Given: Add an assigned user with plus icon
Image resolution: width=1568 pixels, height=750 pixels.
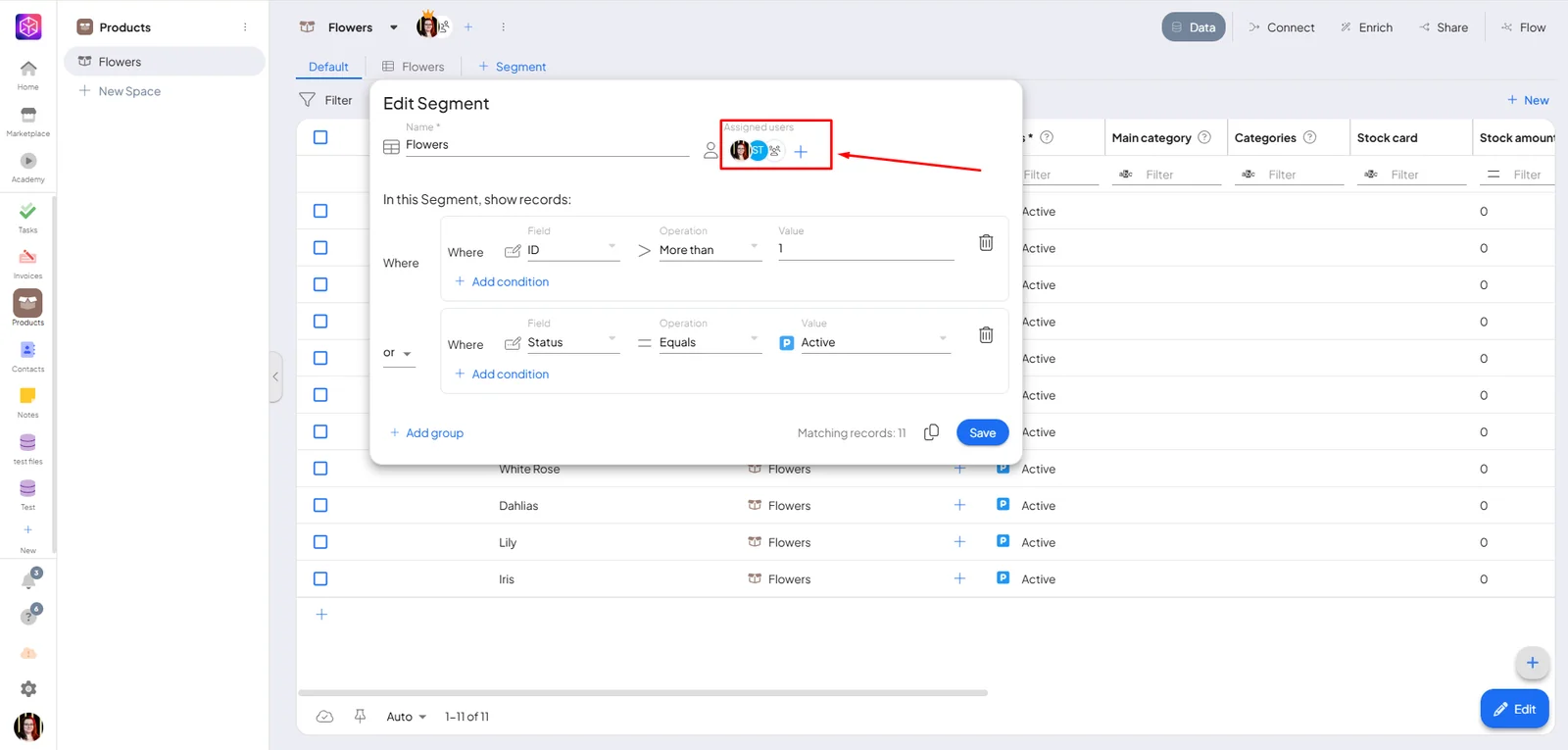Looking at the screenshot, I should click(801, 151).
